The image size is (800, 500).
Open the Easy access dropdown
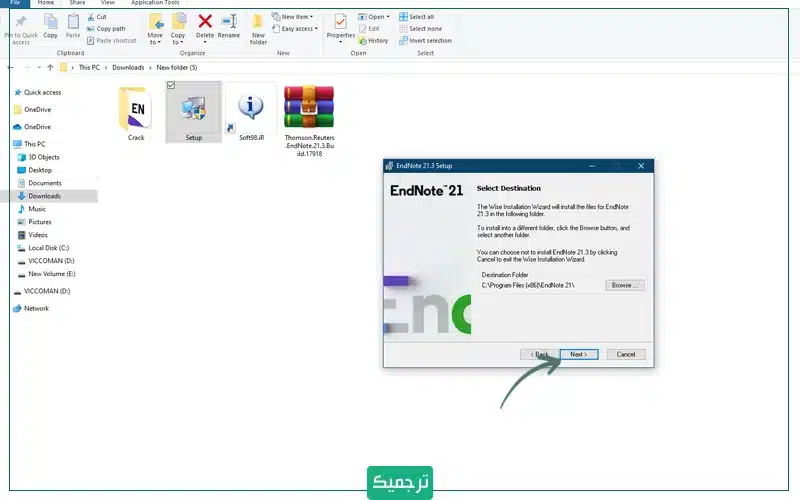coord(295,29)
